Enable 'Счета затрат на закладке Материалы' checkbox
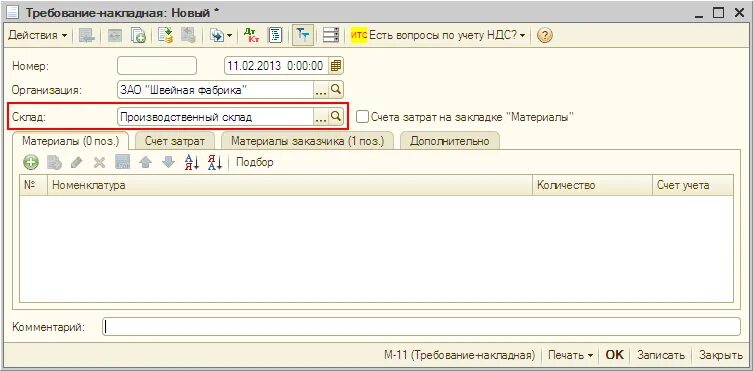Screen dimensions: 753x371 [362, 117]
